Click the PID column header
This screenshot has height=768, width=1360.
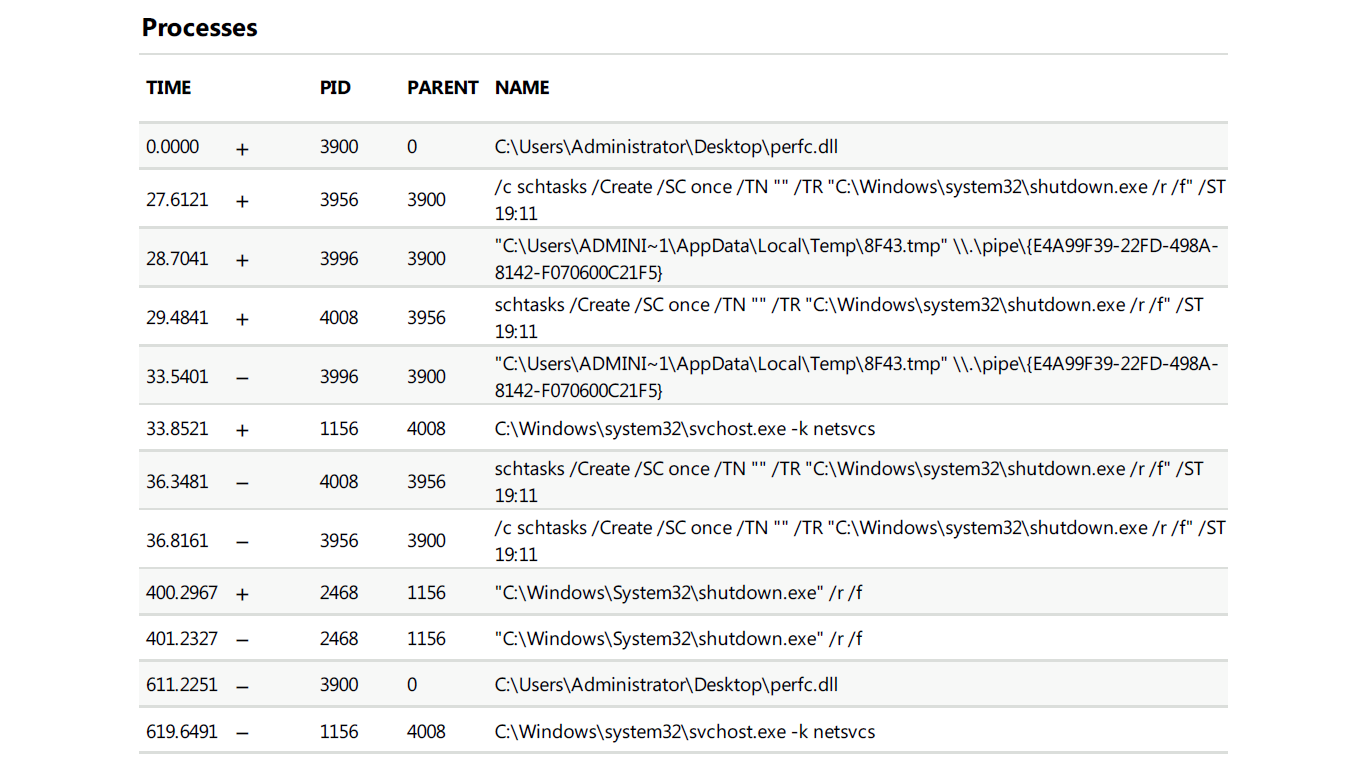(x=335, y=88)
